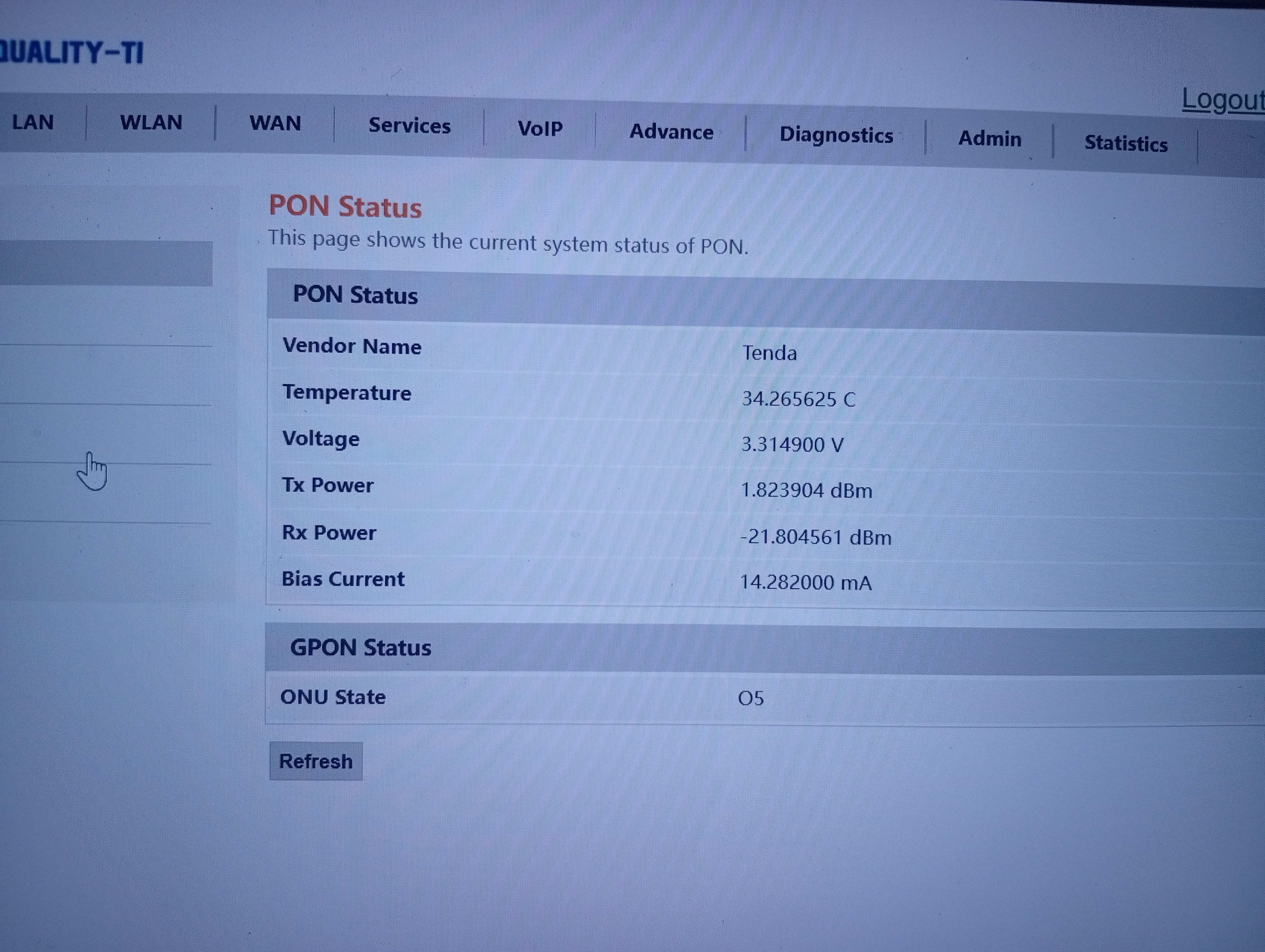Click the Logout link

(x=1223, y=101)
